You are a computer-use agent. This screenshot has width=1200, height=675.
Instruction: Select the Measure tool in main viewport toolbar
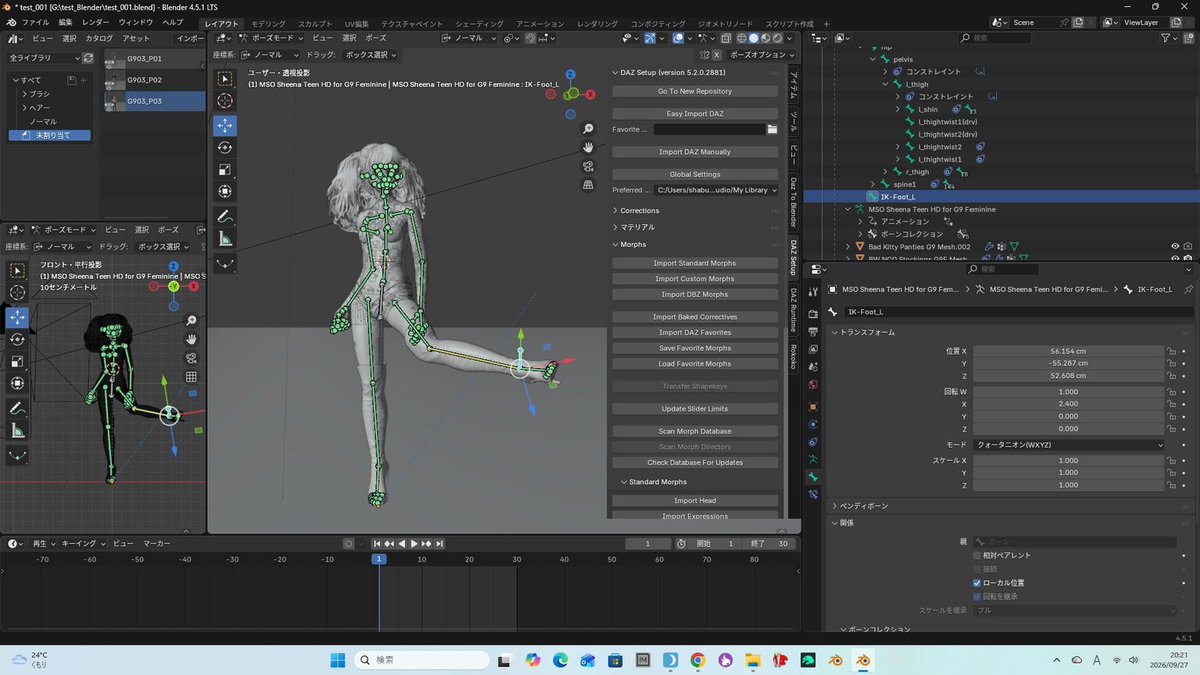[x=225, y=239]
